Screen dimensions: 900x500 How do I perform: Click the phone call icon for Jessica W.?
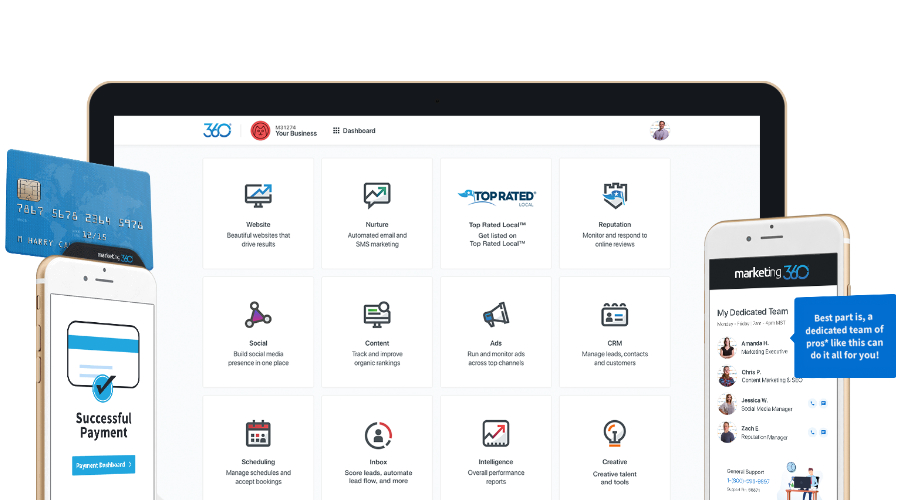tap(812, 404)
